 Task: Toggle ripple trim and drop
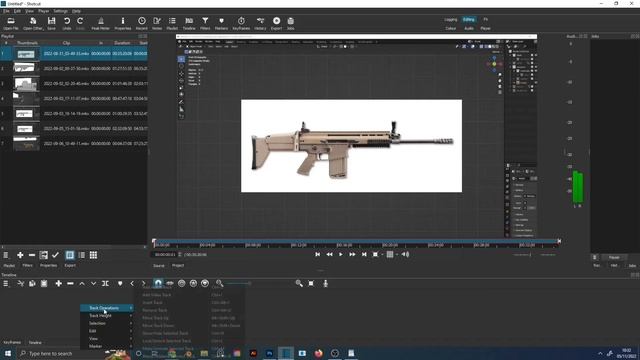(x=182, y=283)
